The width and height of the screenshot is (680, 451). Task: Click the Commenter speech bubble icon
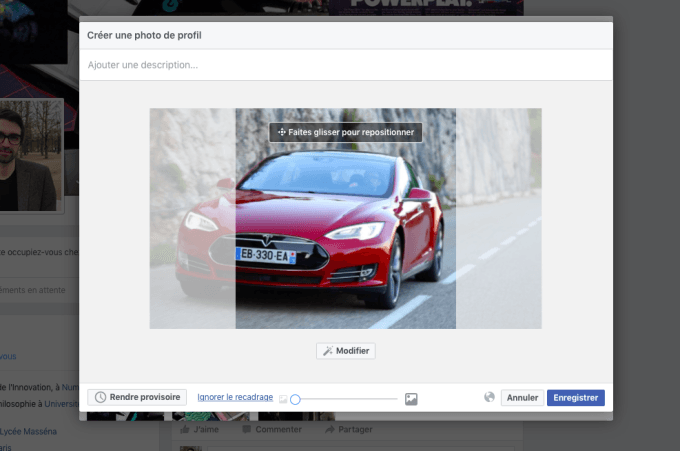coord(246,429)
